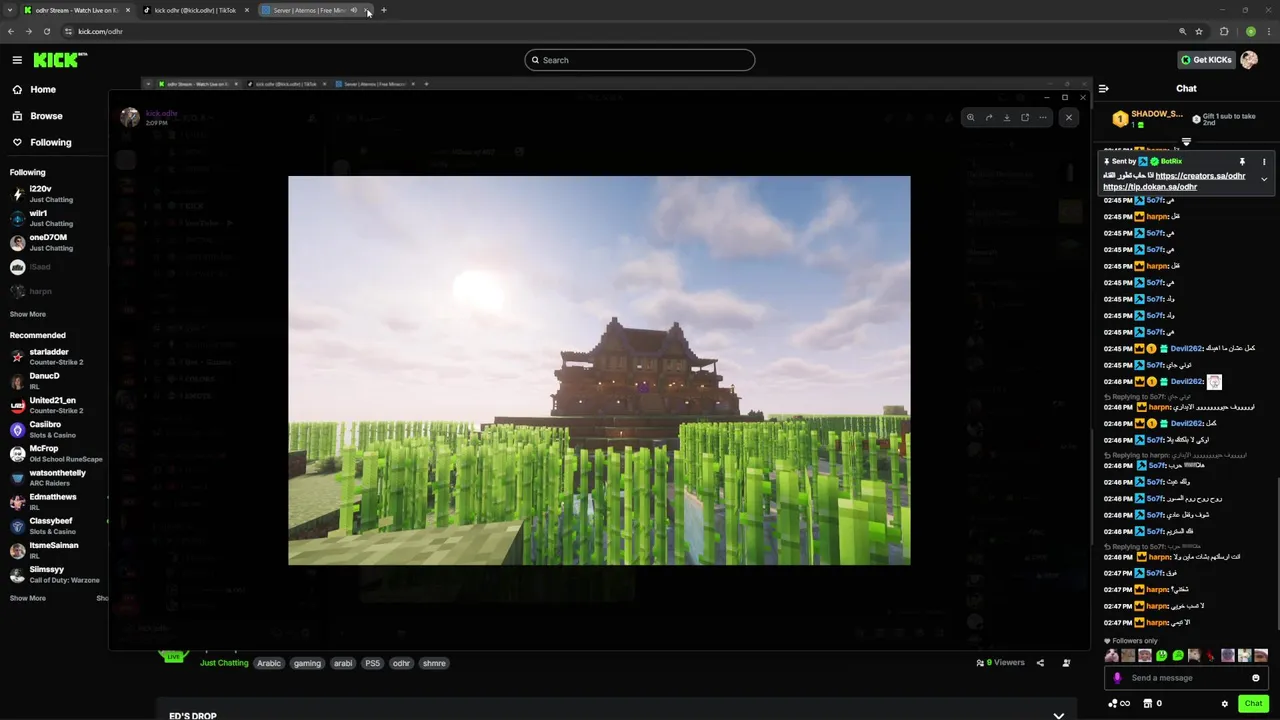The height and width of the screenshot is (720, 1280).
Task: Click the gaming stream tag
Action: pos(307,663)
